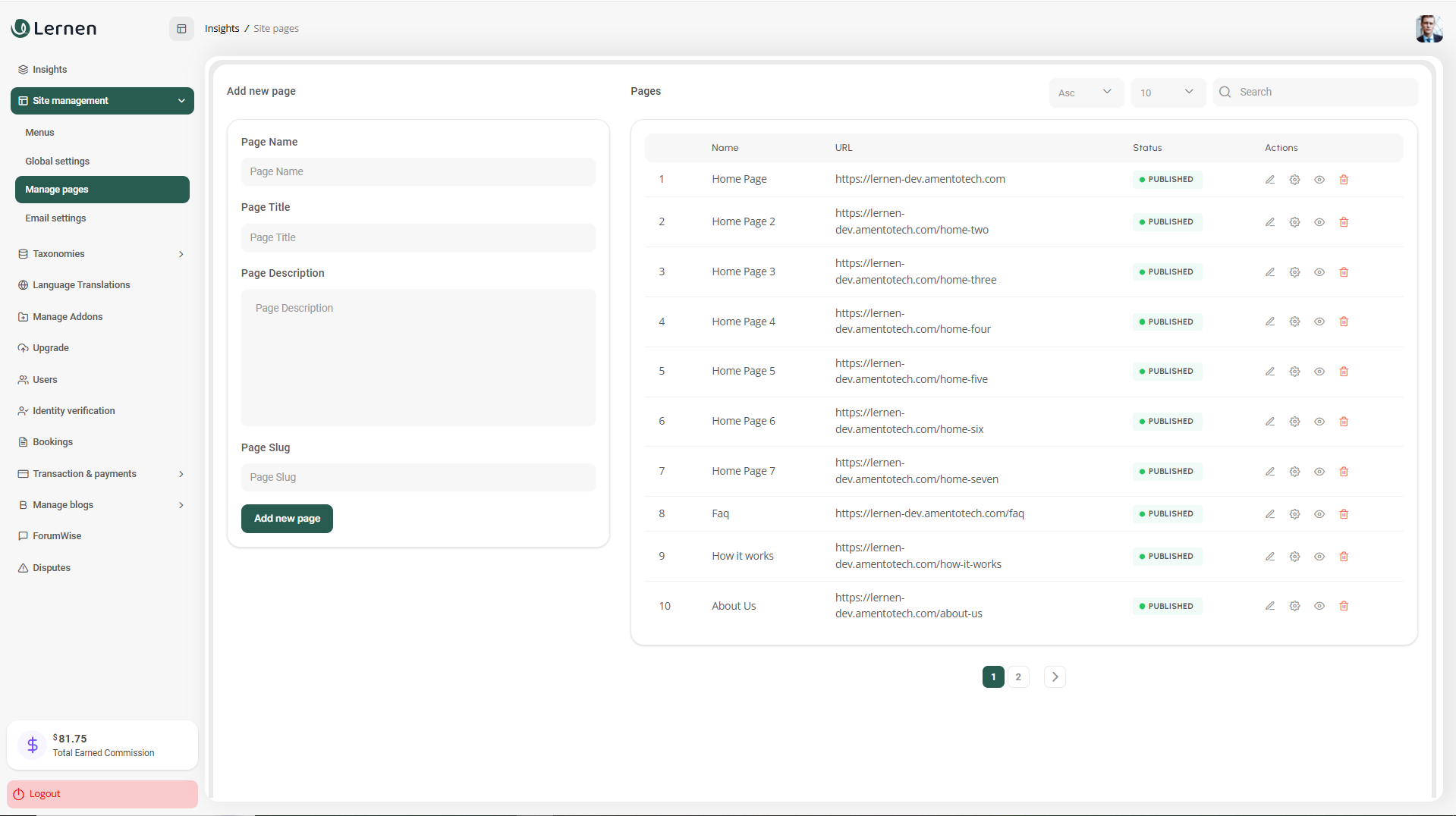Preview the Home Page 5 entry
This screenshot has width=1456, height=816.
[x=1319, y=372]
